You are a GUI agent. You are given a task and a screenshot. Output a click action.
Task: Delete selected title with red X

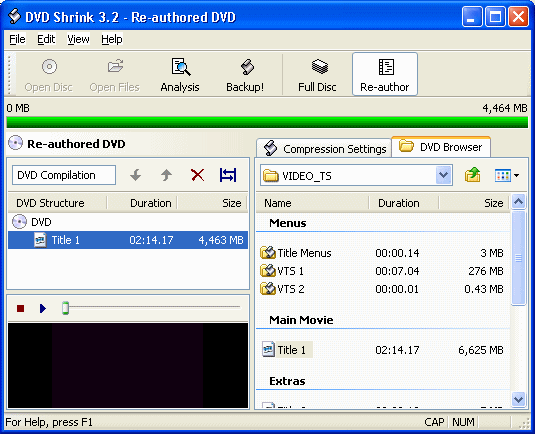198,175
